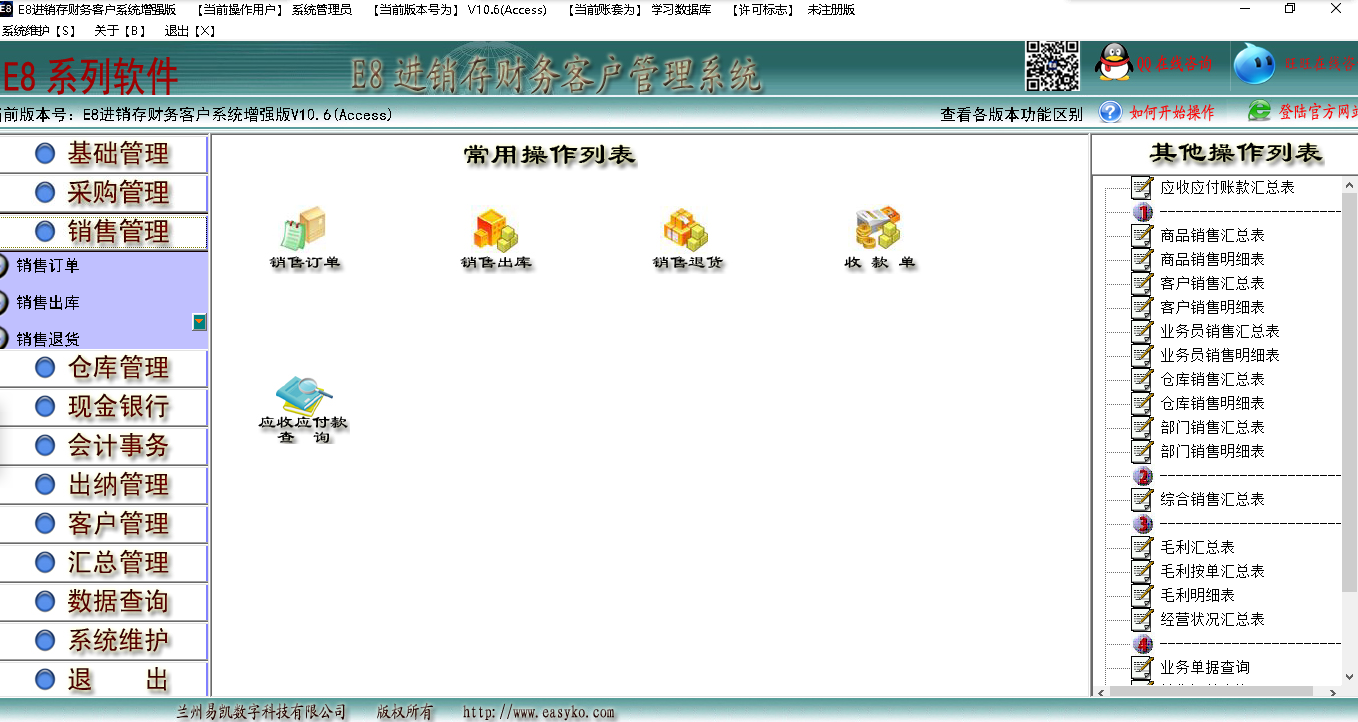The image size is (1358, 722).
Task: Open the 销售出库 icon in common operations
Action: tap(496, 239)
